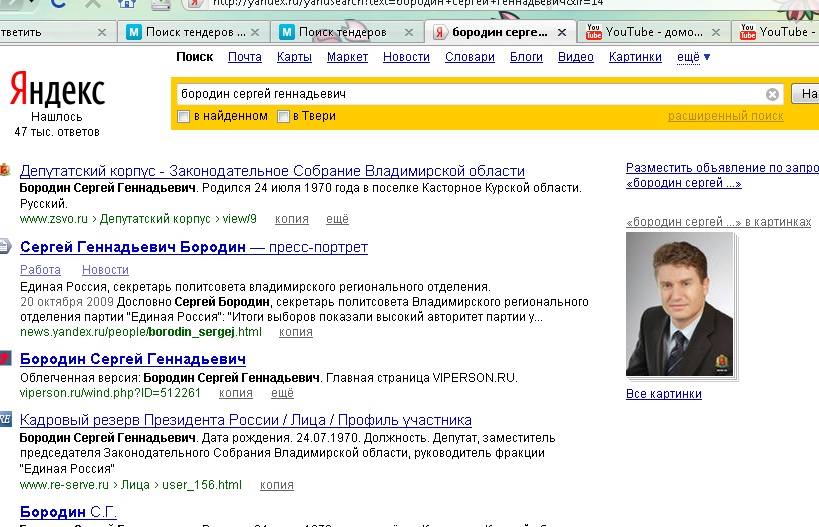Open Сергей Геннадьевич Бородин пресс-портрет result
The image size is (819, 527).
point(194,247)
